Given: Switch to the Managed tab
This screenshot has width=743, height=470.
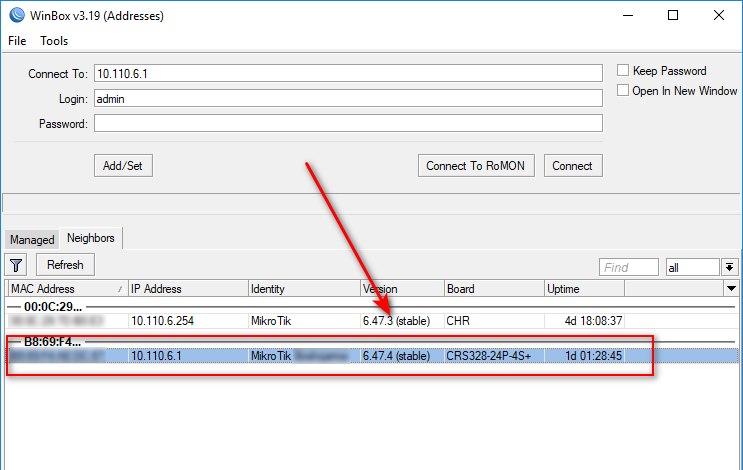Looking at the screenshot, I should point(32,240).
